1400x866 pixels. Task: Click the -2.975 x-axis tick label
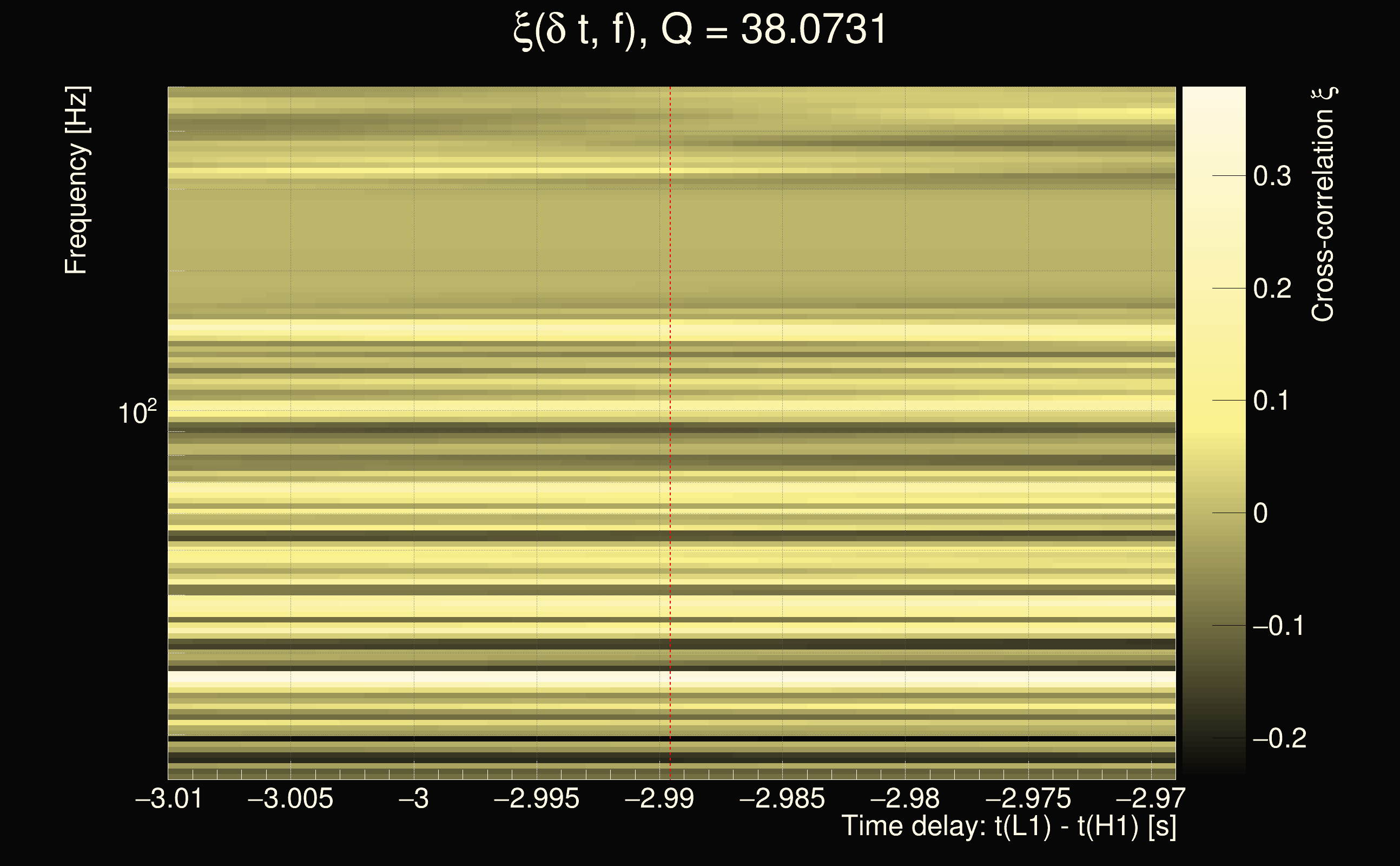click(x=1028, y=798)
